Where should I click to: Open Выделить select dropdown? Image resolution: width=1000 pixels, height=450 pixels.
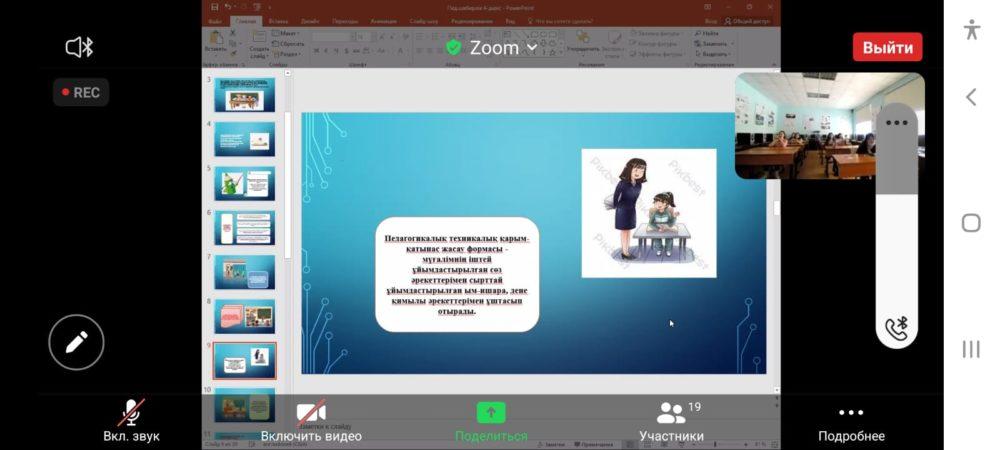pos(713,54)
